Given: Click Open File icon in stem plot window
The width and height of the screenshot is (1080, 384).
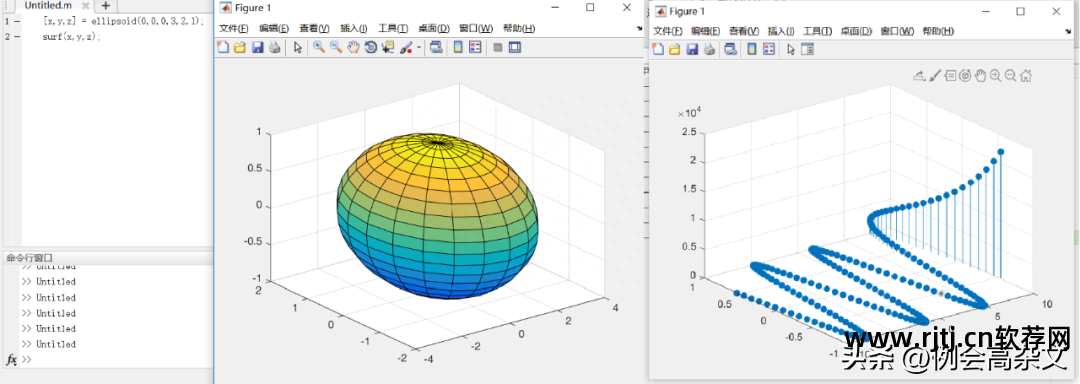Looking at the screenshot, I should [x=674, y=49].
